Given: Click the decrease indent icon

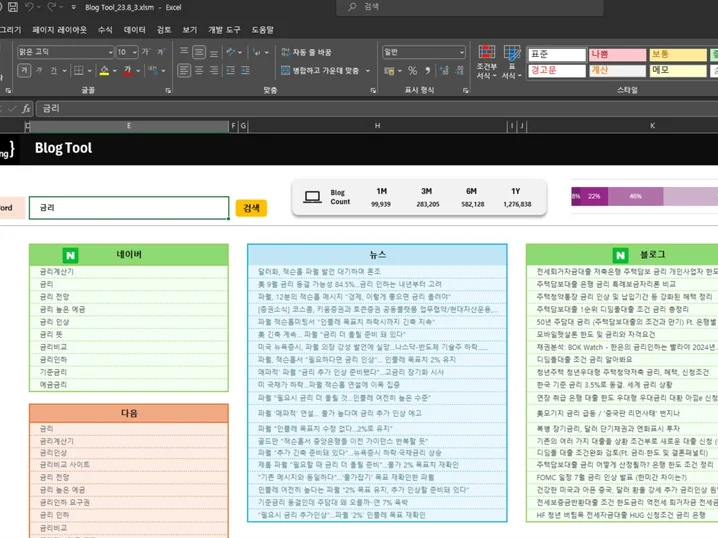Looking at the screenshot, I should (230, 71).
